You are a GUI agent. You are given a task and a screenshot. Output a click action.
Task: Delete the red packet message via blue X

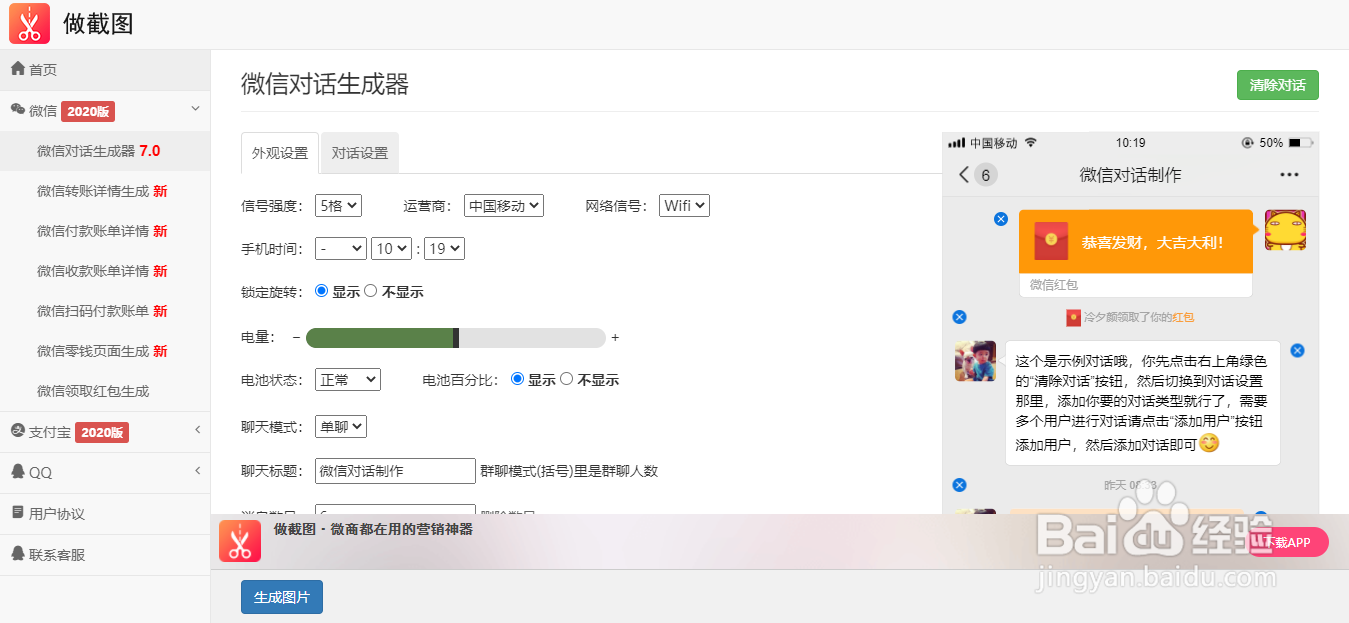[x=1000, y=219]
